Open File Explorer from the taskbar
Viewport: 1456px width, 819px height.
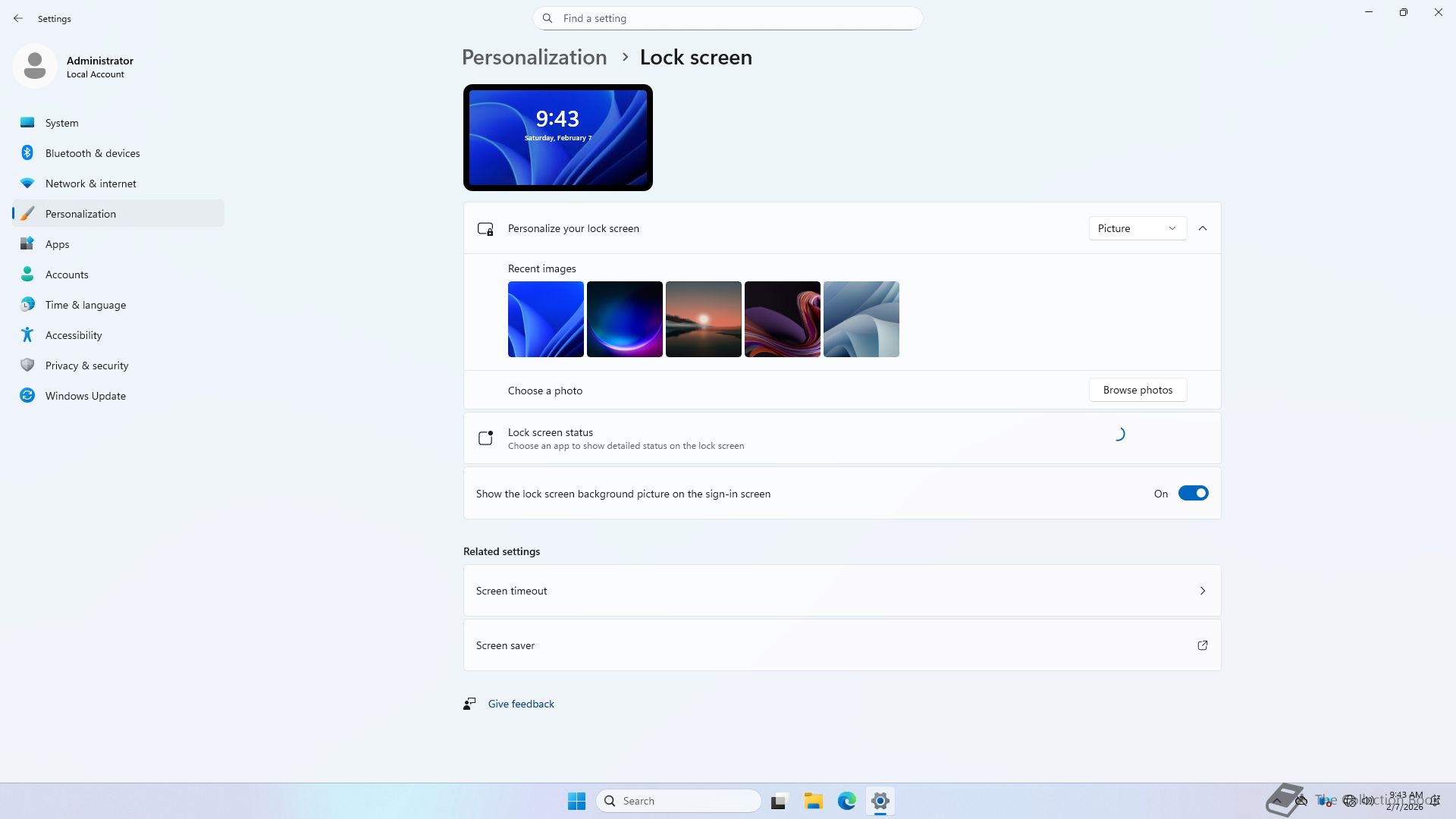click(x=813, y=801)
